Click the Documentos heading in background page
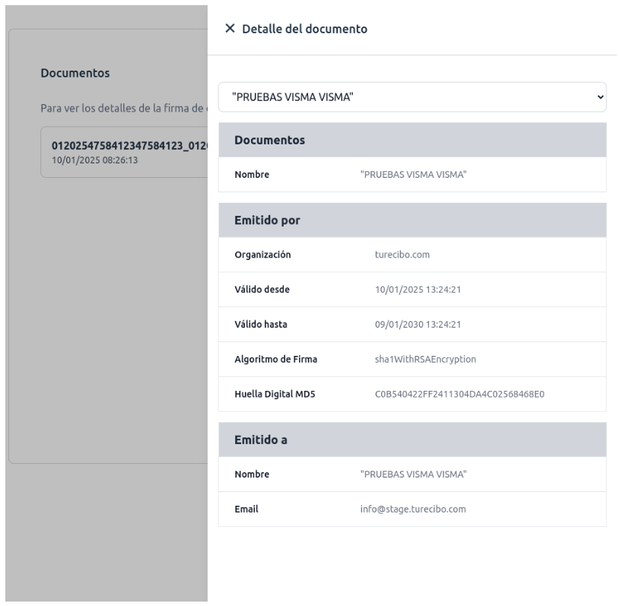The width and height of the screenshot is (620, 606). tap(75, 73)
